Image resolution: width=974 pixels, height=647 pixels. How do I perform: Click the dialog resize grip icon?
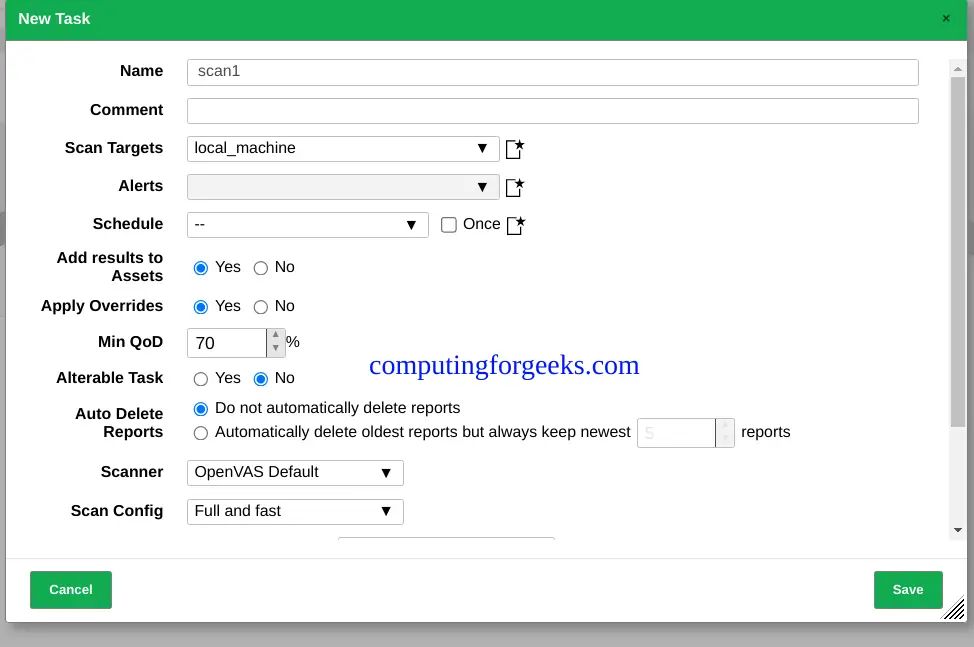[x=953, y=609]
